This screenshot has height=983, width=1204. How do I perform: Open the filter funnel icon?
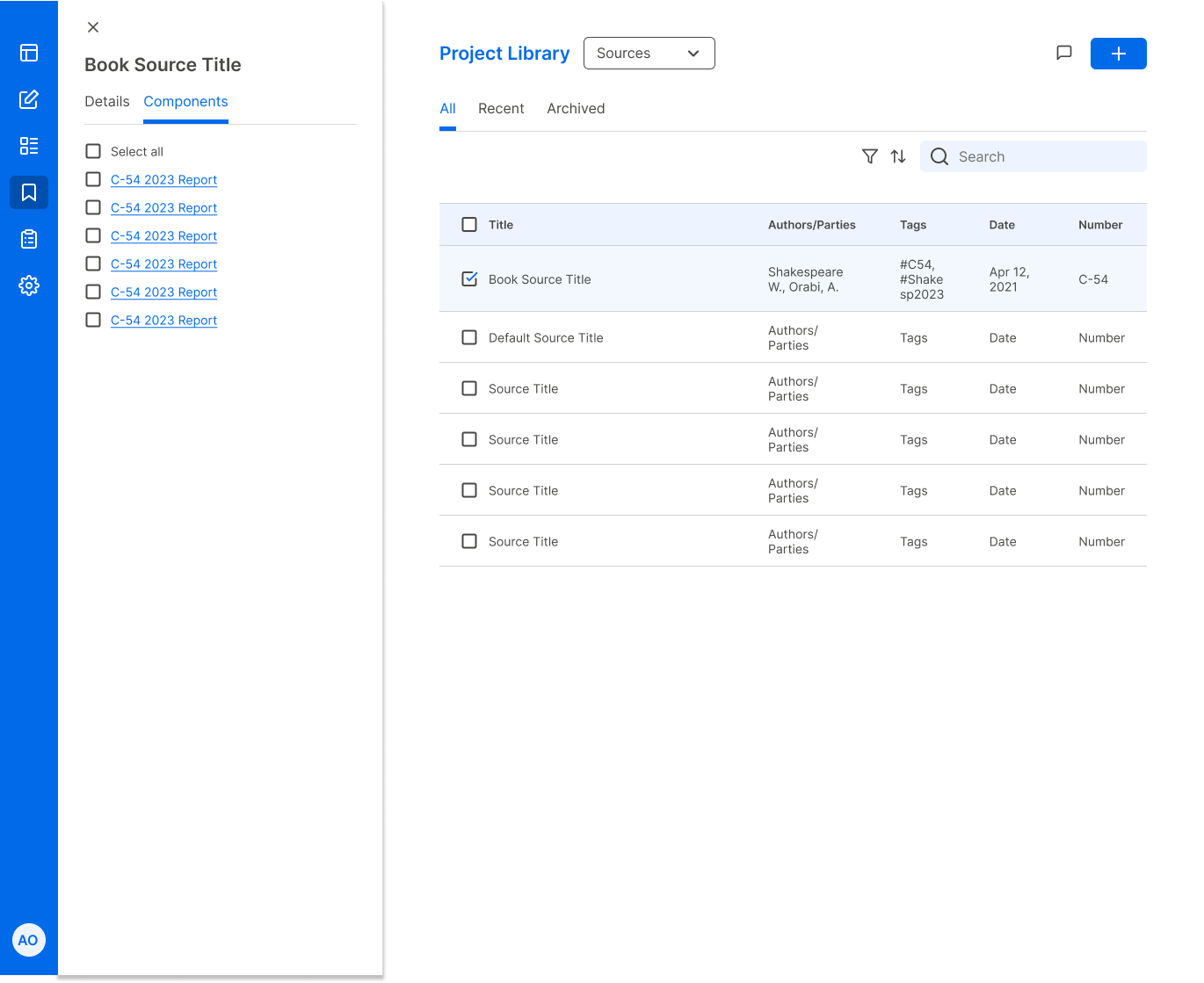[870, 156]
